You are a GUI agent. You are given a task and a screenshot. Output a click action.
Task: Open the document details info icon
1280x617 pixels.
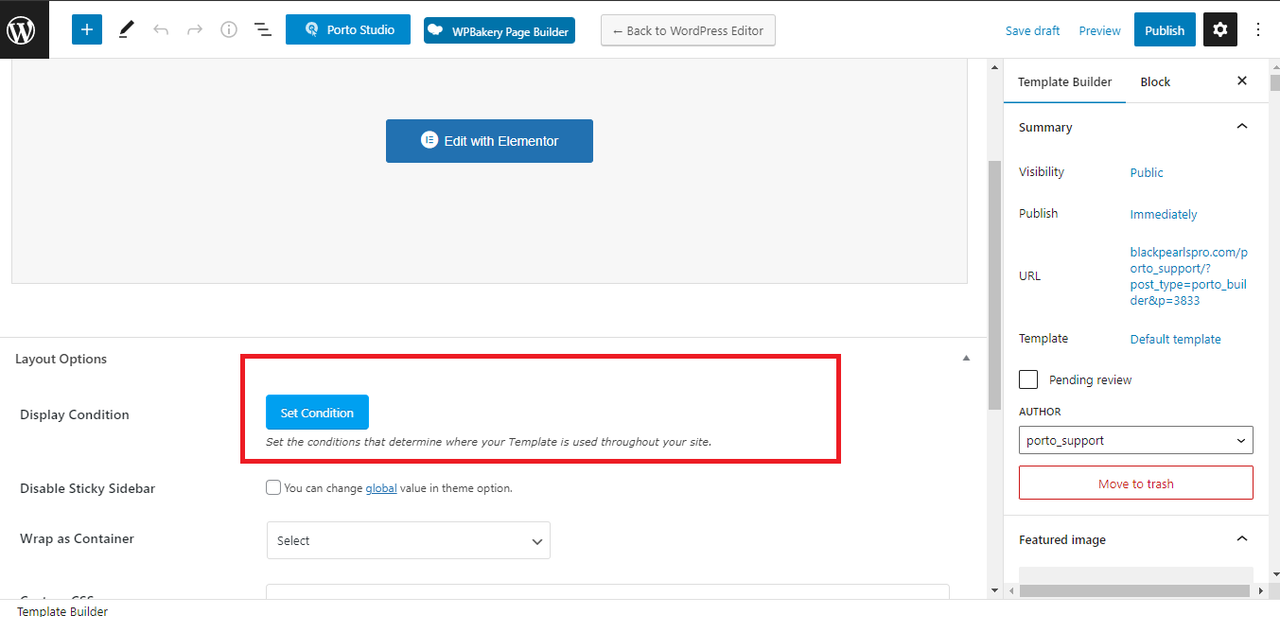[x=229, y=30]
